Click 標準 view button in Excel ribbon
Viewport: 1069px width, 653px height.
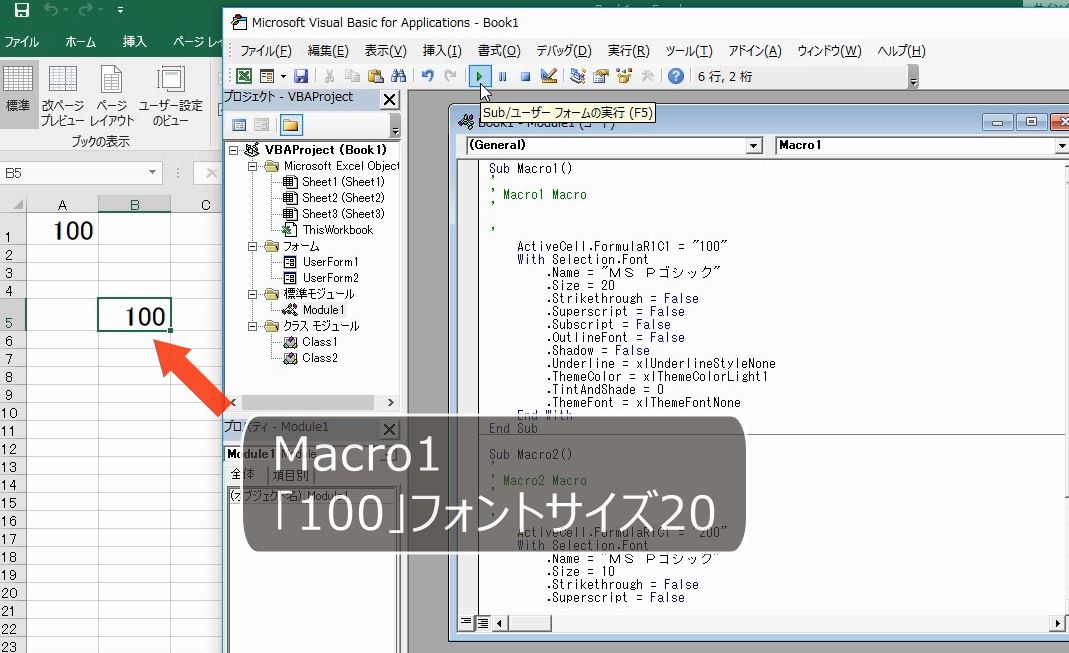pos(18,95)
